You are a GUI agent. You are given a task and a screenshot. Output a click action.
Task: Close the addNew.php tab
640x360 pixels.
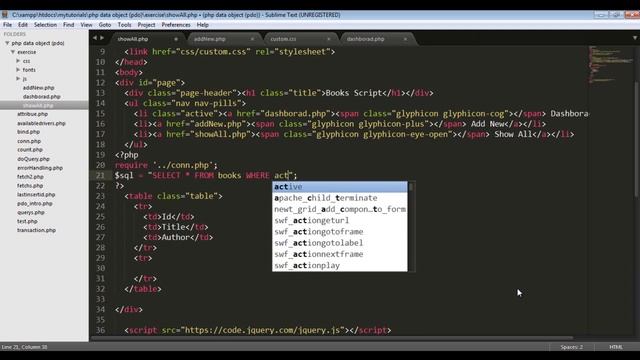click(x=252, y=39)
